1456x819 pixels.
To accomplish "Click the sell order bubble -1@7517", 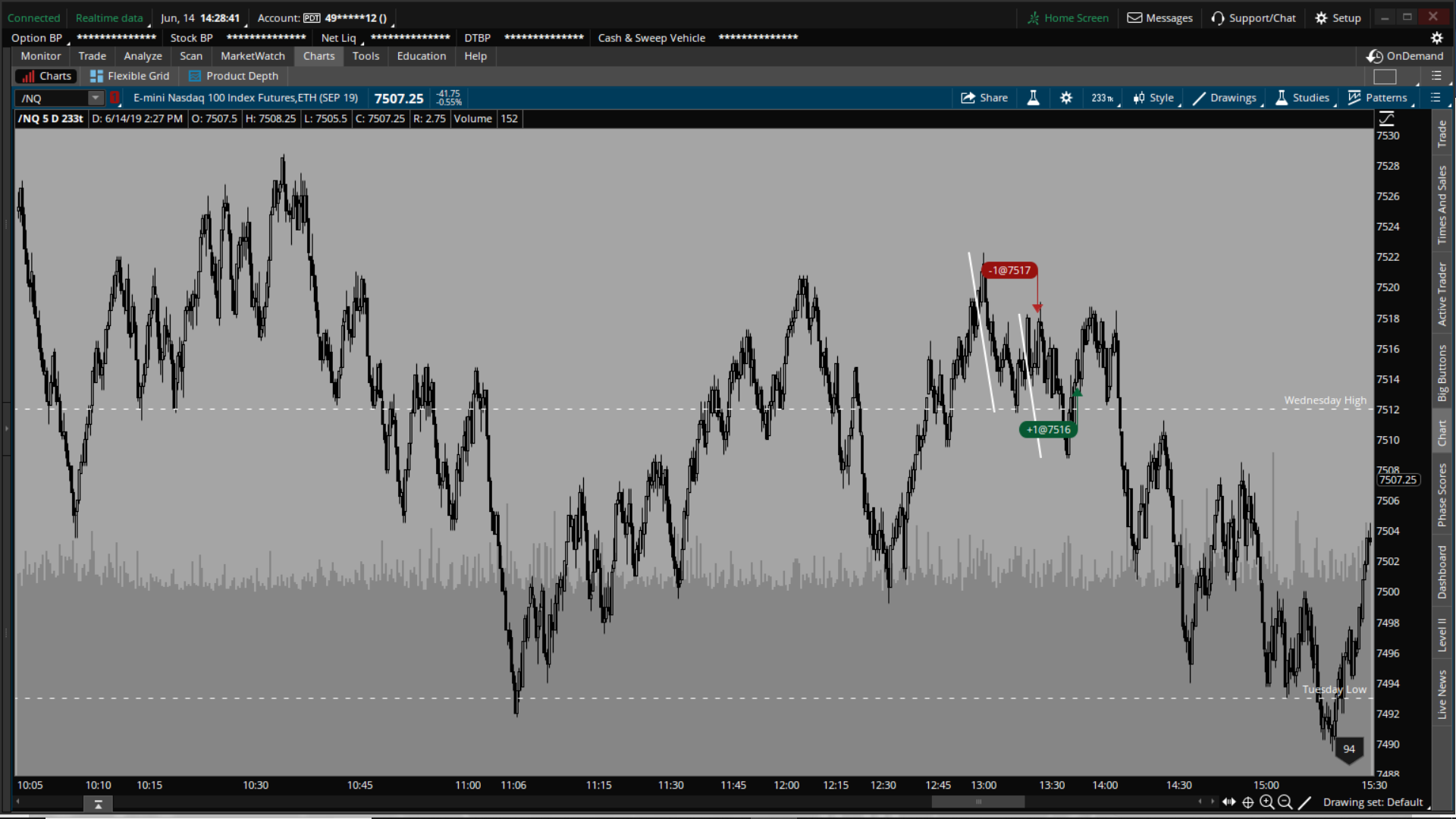I will click(1009, 271).
